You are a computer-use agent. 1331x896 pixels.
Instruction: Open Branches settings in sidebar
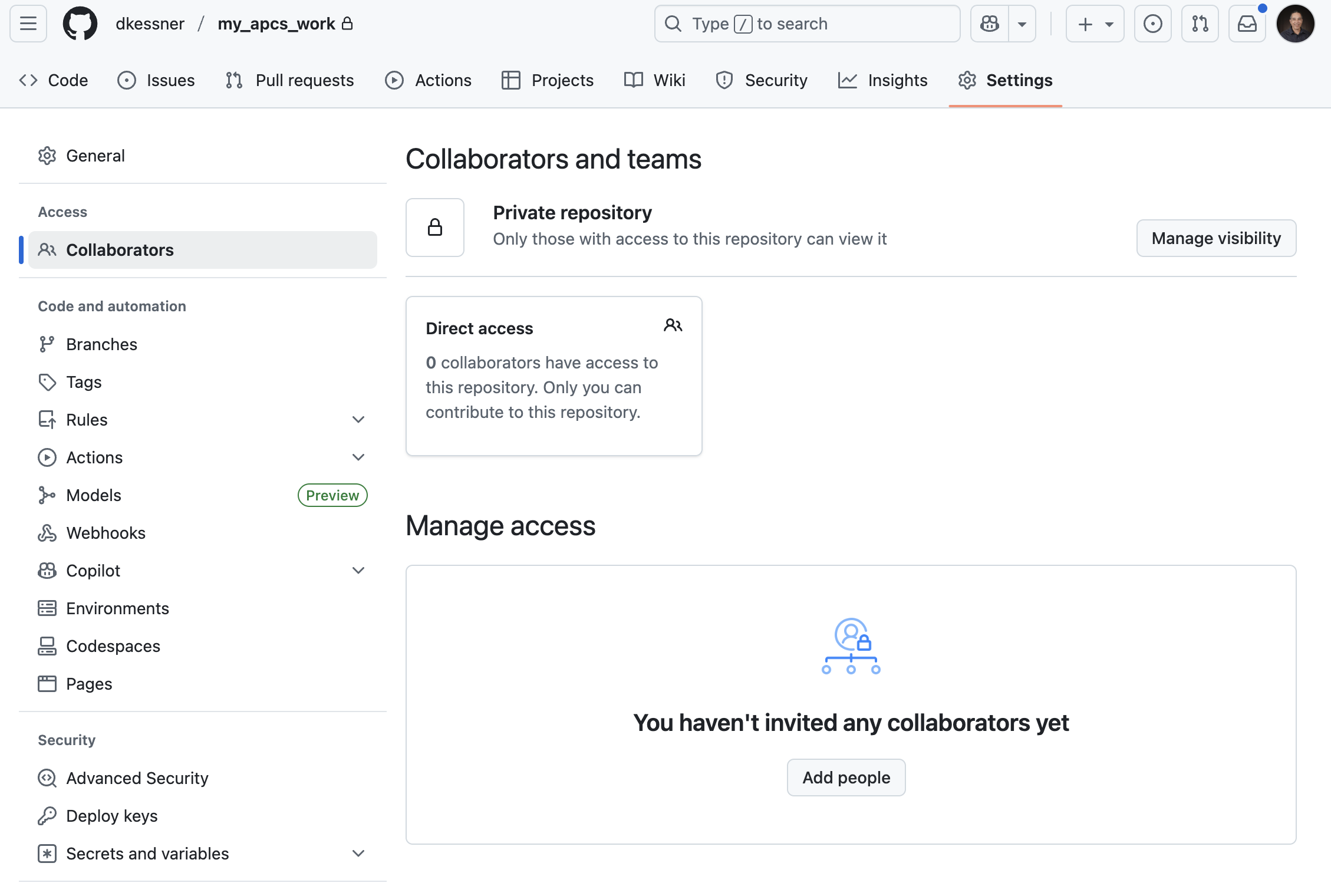[203, 344]
